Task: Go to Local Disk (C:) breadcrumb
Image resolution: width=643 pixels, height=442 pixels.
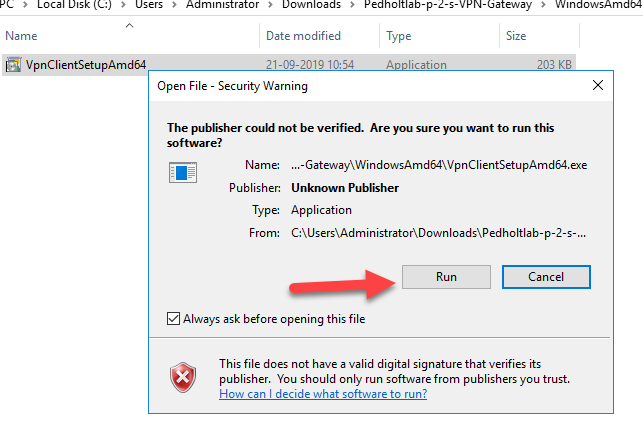Action: (74, 5)
